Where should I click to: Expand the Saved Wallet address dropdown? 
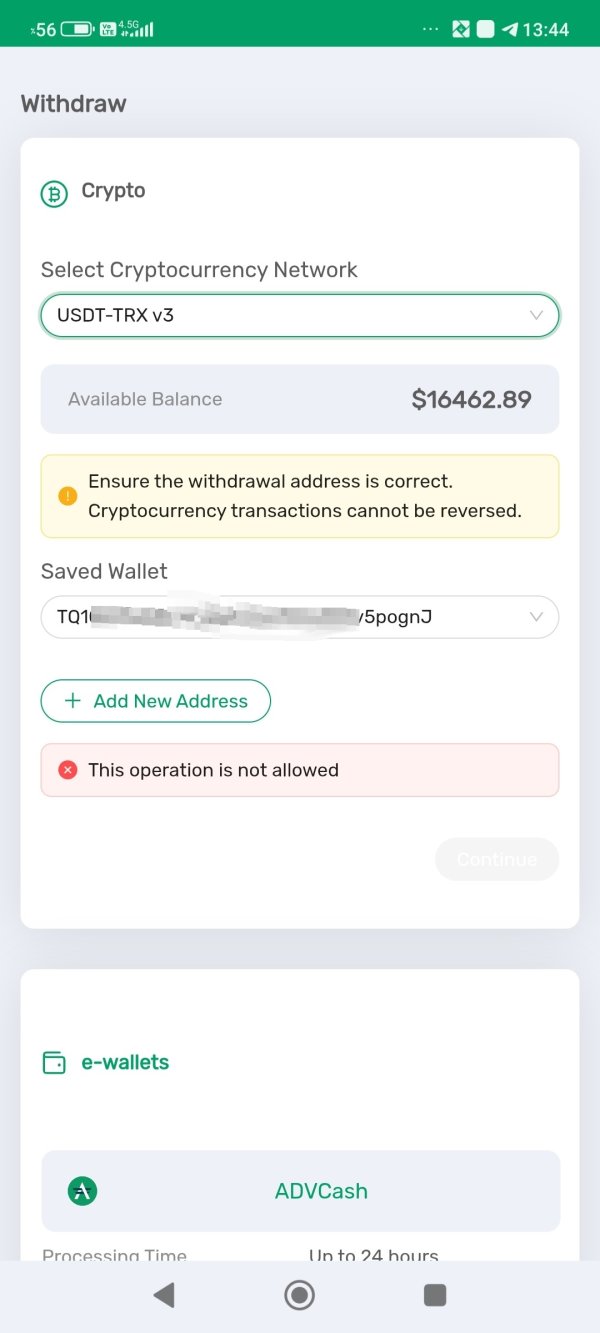(x=300, y=617)
